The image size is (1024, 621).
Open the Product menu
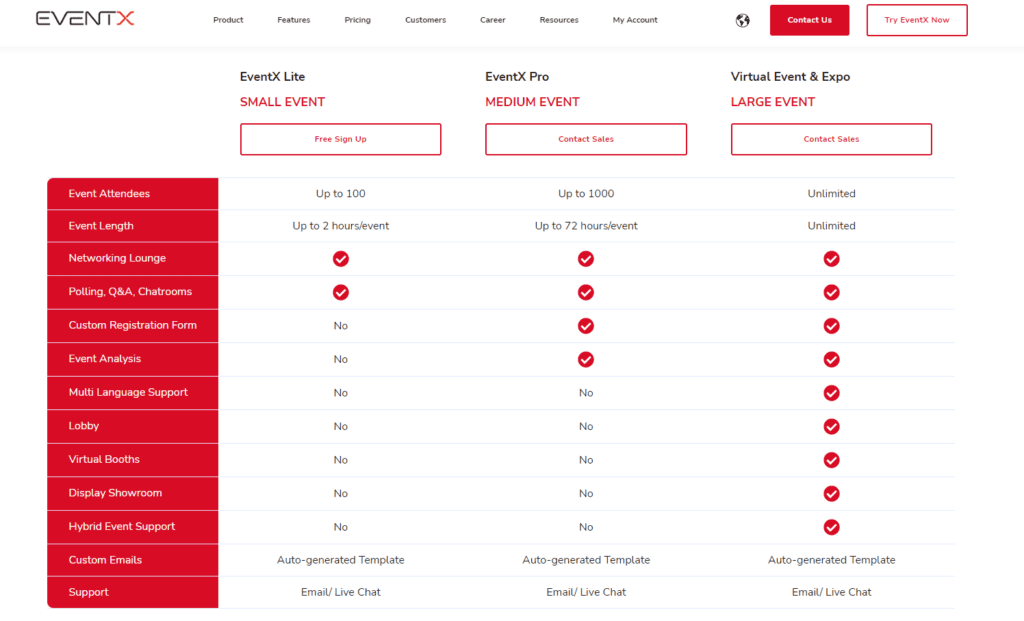[228, 19]
